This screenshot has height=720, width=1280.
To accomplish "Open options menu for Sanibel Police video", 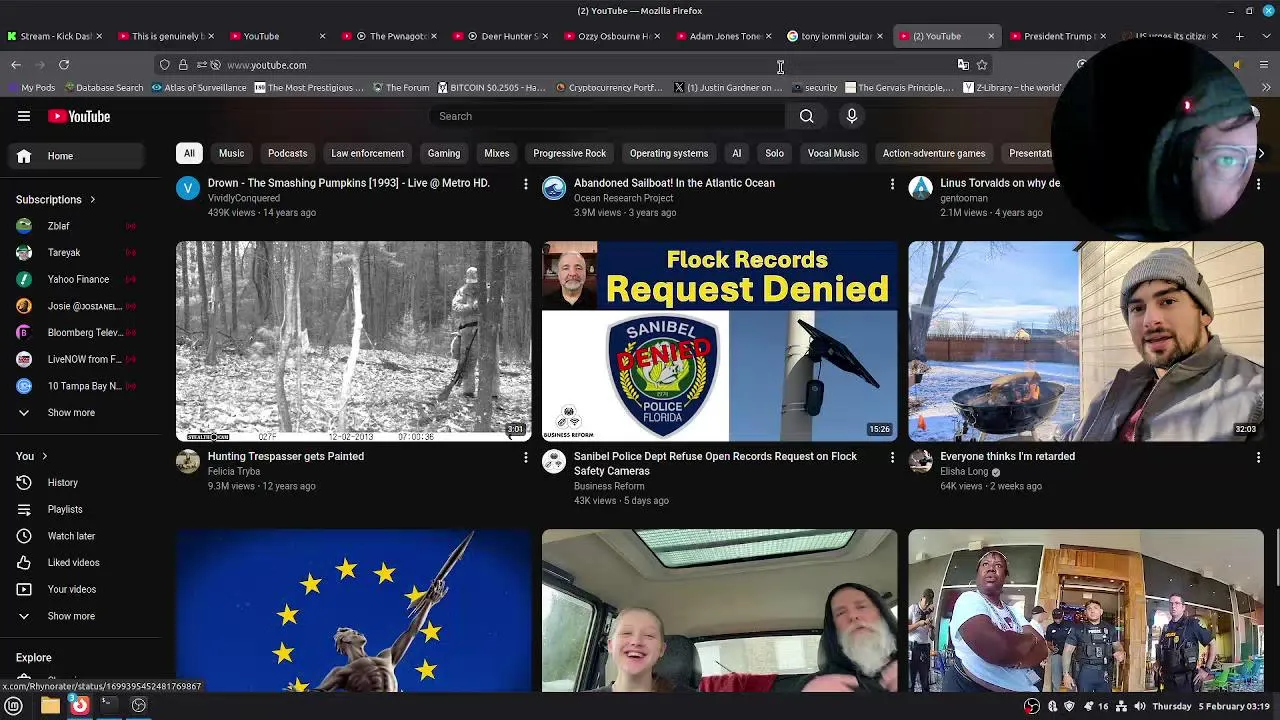I will point(892,457).
